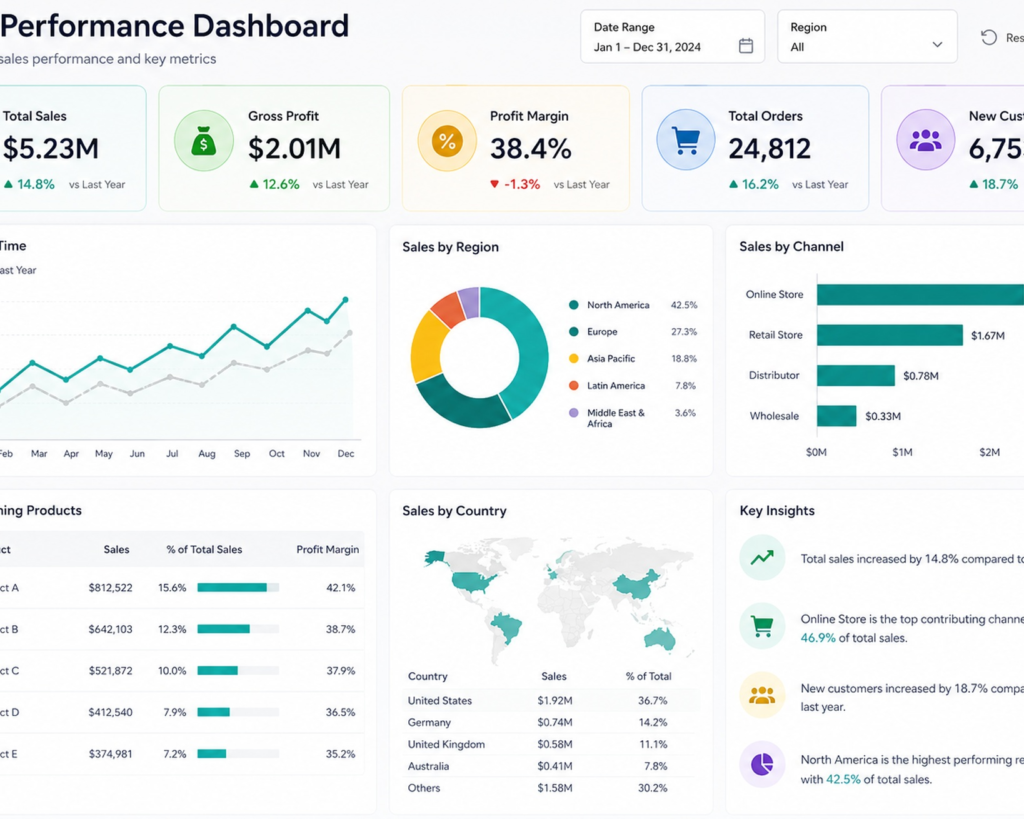The image size is (1024, 819).
Task: Click the Profit Margin percent icon
Action: click(x=447, y=140)
